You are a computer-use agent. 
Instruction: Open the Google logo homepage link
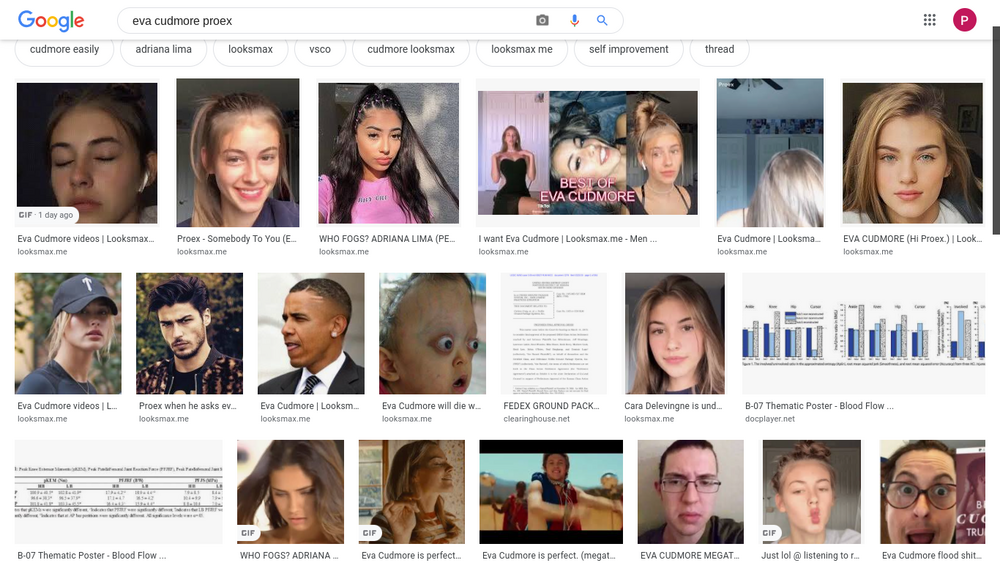pos(51,20)
